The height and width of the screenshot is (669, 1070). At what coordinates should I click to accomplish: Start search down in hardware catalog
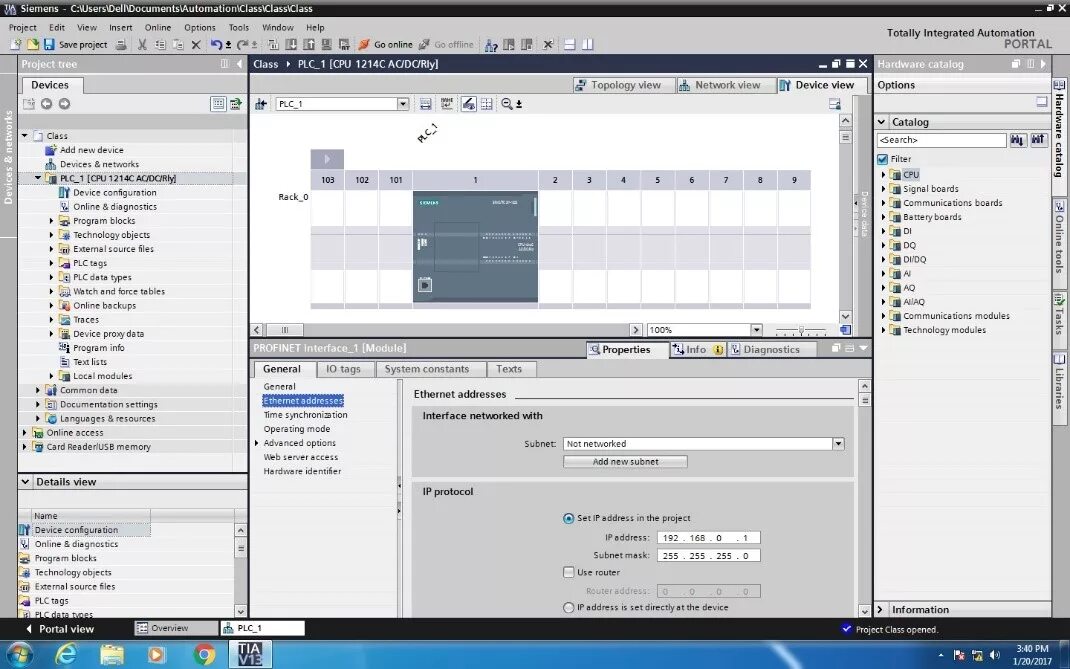1017,140
